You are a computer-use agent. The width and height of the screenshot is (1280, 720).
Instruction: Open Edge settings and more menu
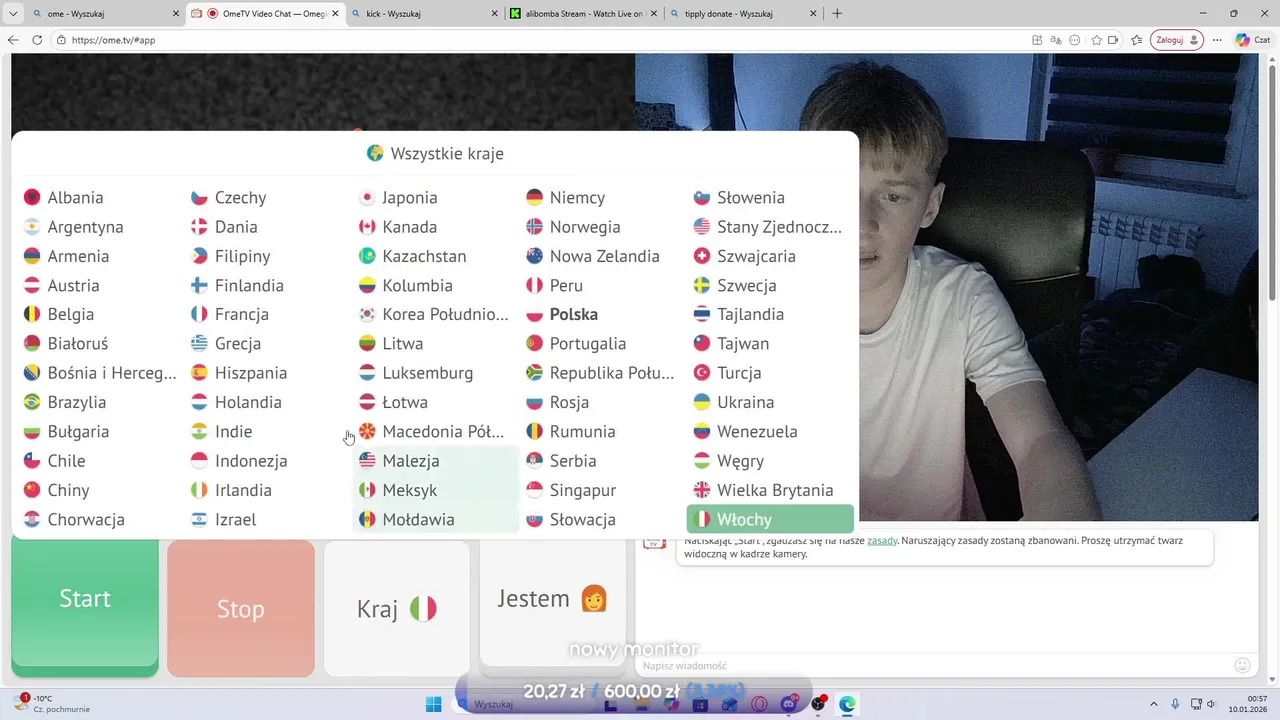point(1217,40)
